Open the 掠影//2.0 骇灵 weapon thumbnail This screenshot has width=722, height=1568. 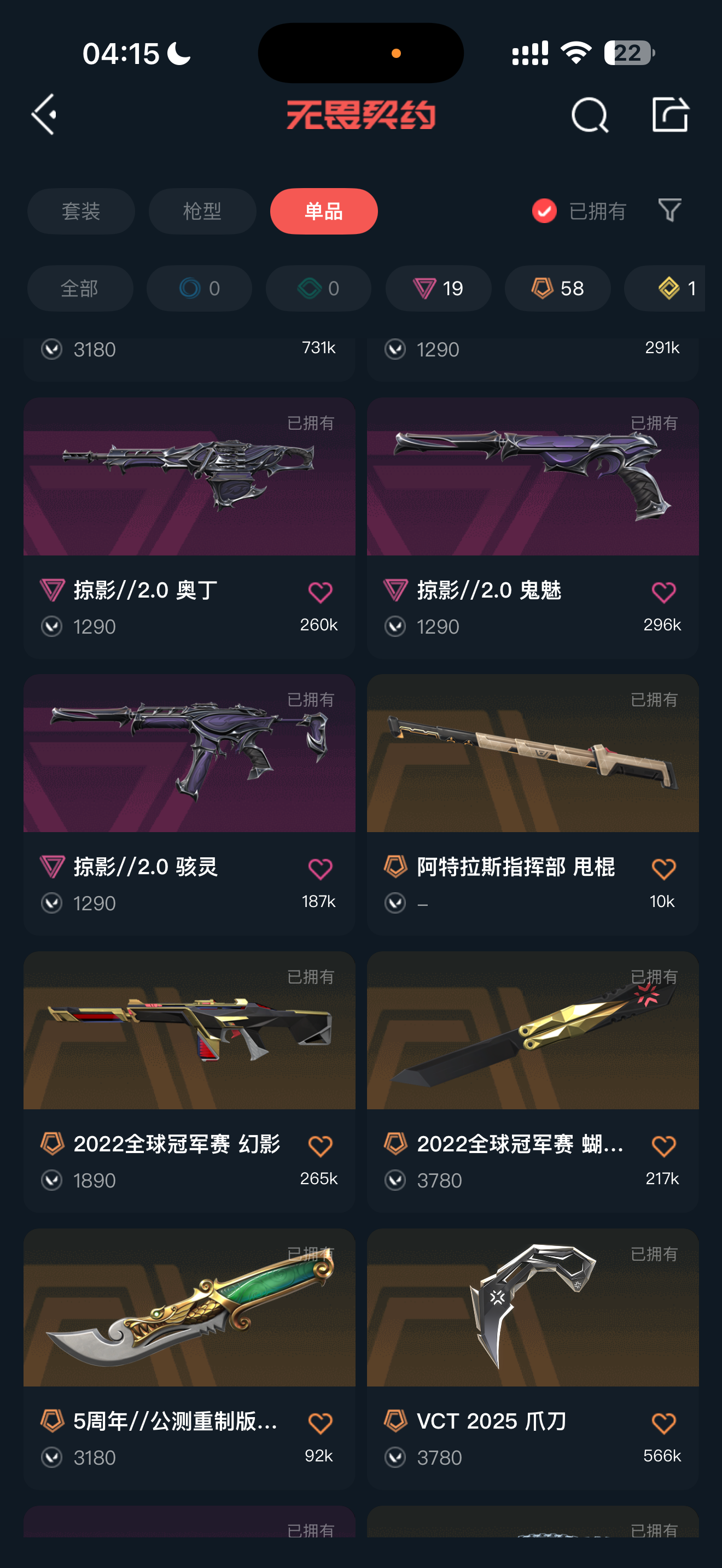click(x=189, y=753)
